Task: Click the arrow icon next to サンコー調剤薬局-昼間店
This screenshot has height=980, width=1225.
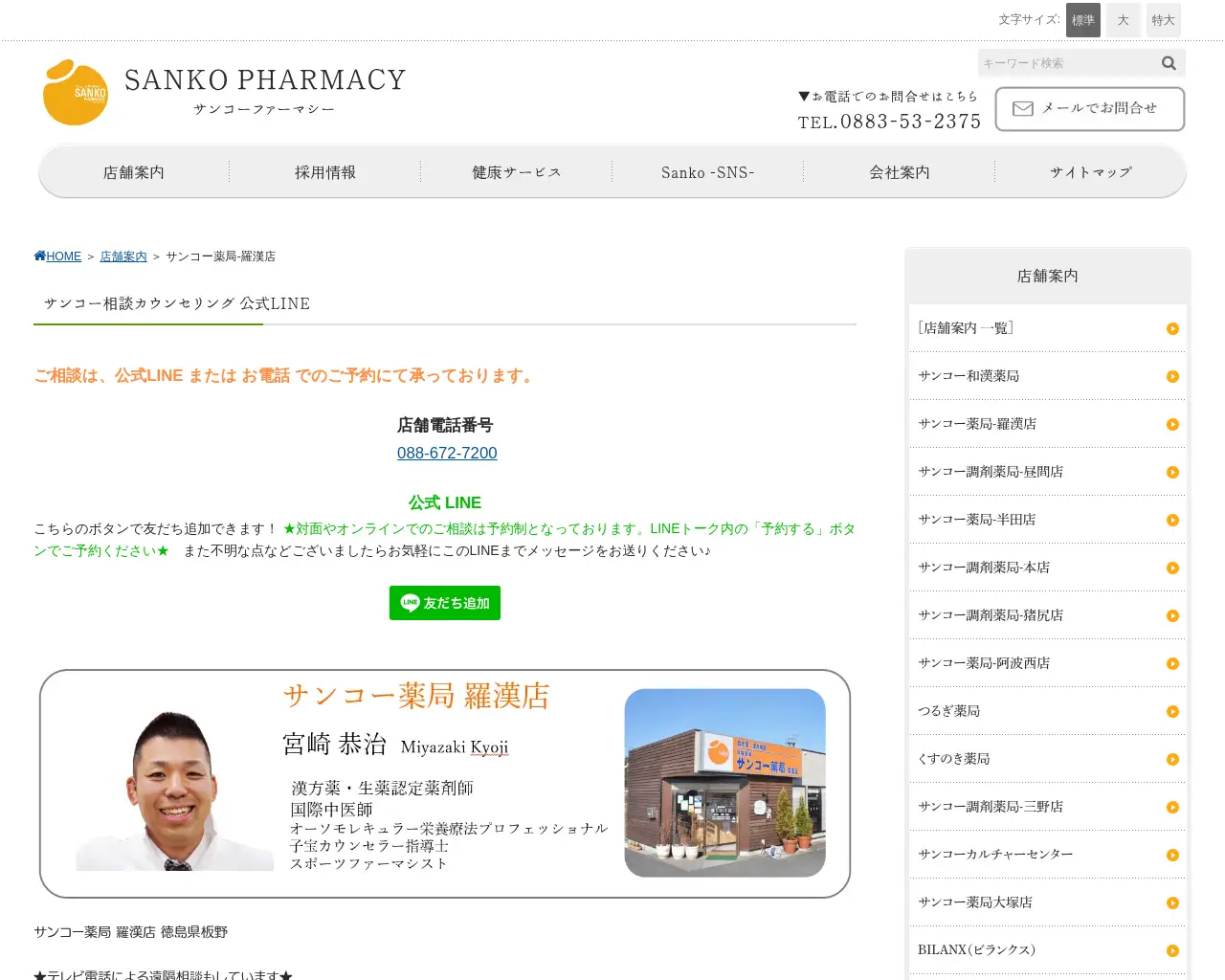Action: (x=1172, y=473)
